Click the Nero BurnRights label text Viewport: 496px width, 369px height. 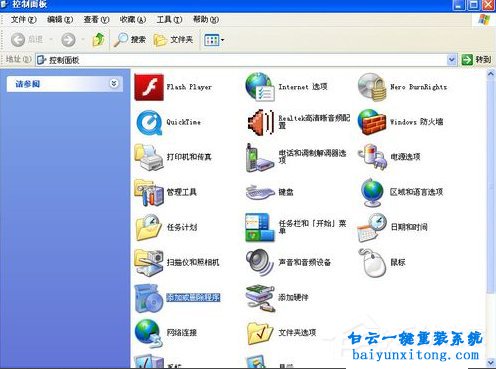tap(418, 87)
